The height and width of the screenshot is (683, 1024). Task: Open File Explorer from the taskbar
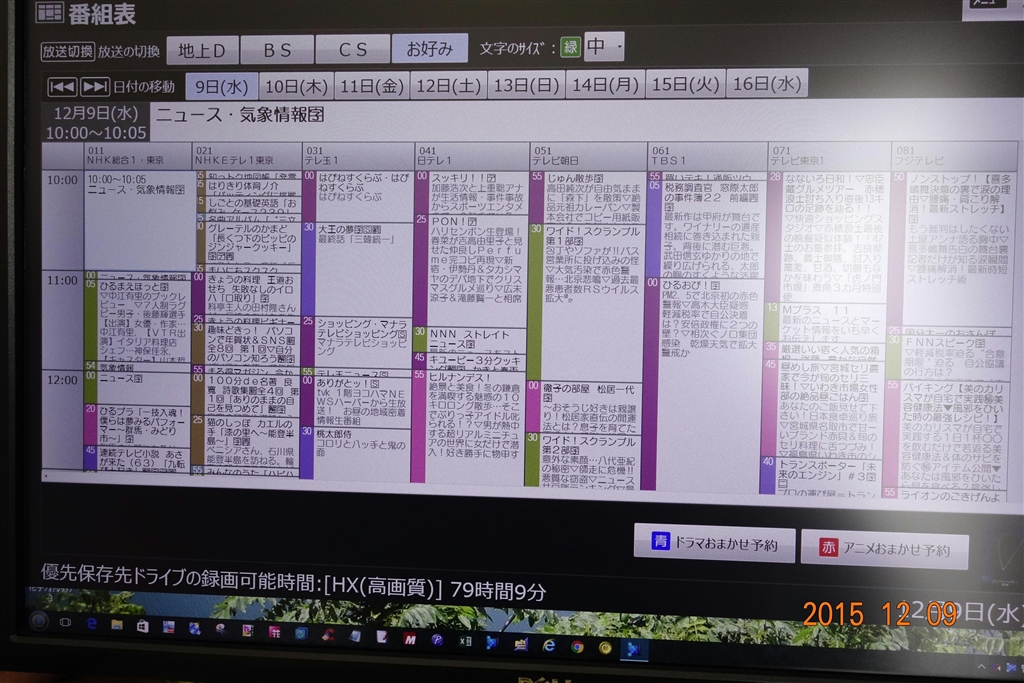(117, 625)
